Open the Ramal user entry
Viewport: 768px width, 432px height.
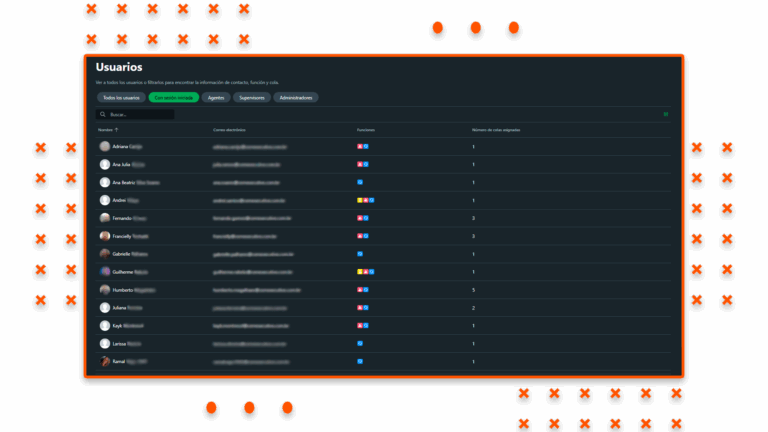tap(119, 361)
